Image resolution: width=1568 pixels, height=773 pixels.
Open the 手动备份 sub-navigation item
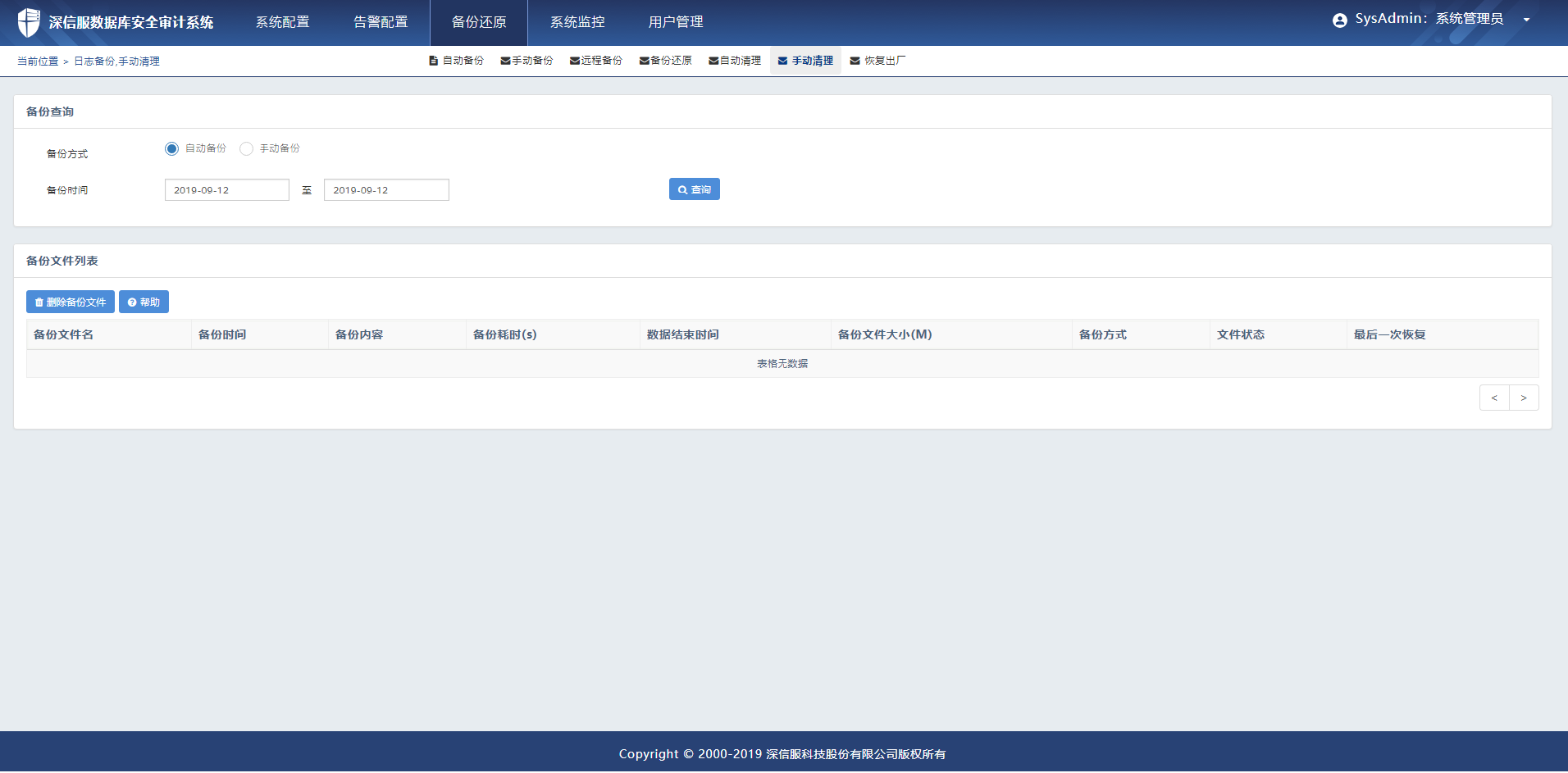(x=526, y=61)
